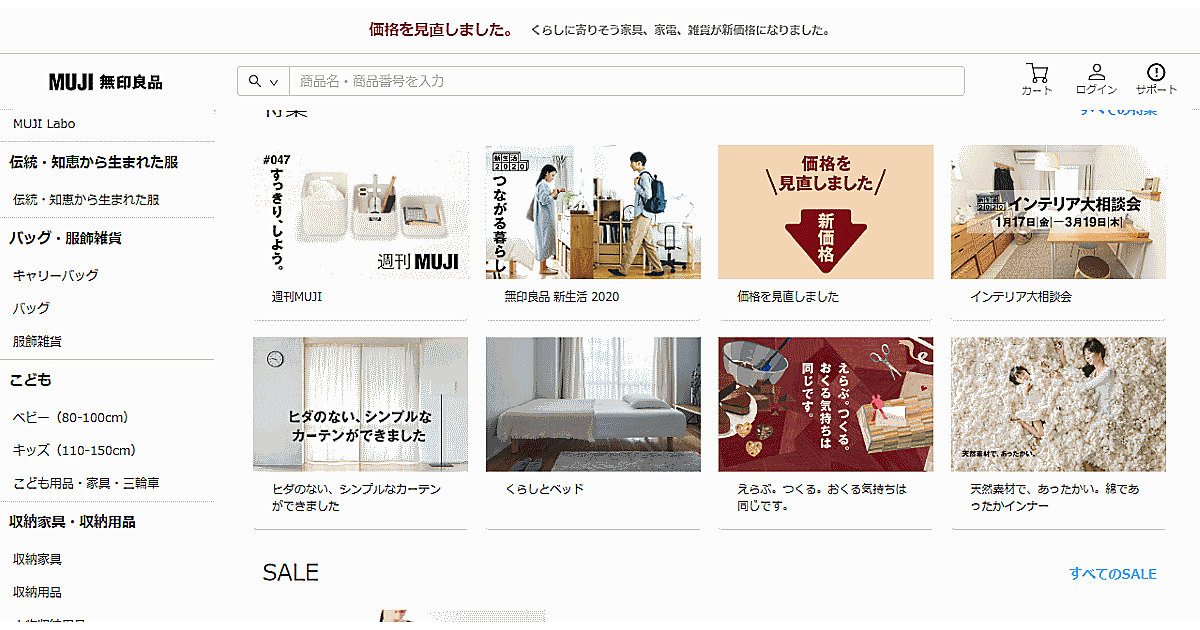1200x630 pixels.
Task: View すべてのSALE link
Action: (x=1112, y=574)
